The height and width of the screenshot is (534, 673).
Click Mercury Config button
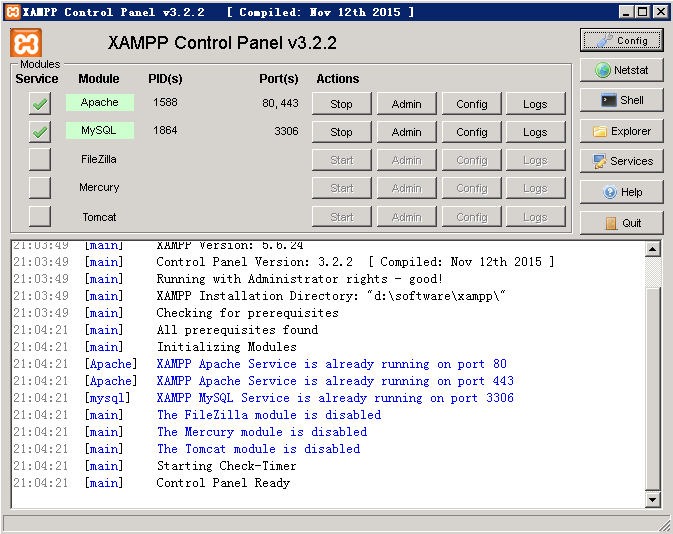click(x=472, y=188)
